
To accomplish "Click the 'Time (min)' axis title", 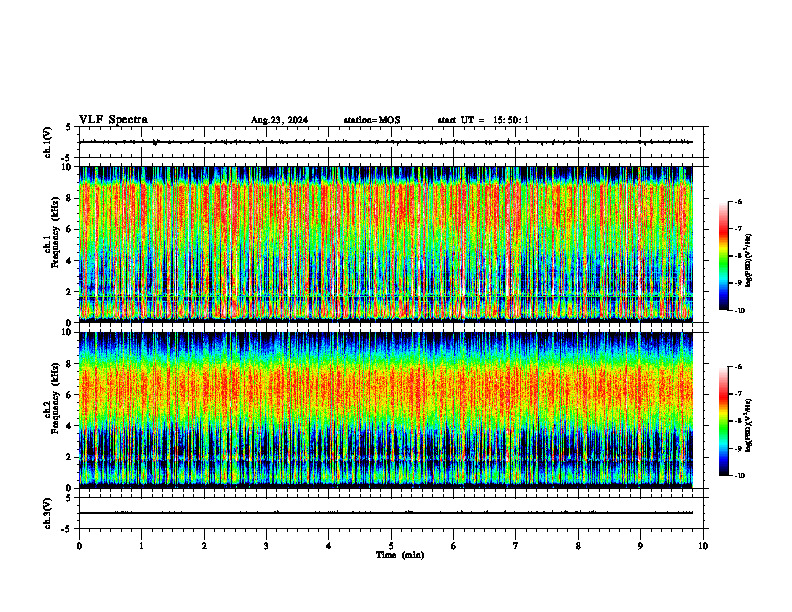I will pos(400,555).
